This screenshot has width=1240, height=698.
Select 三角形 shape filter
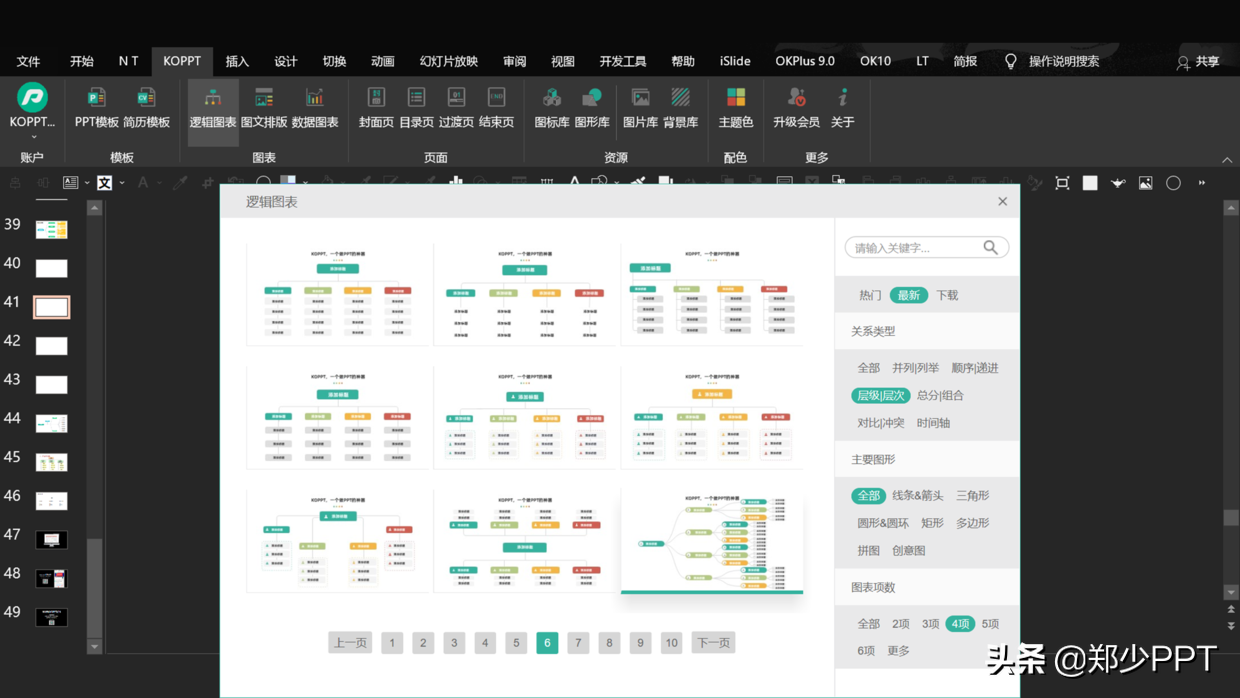(972, 496)
